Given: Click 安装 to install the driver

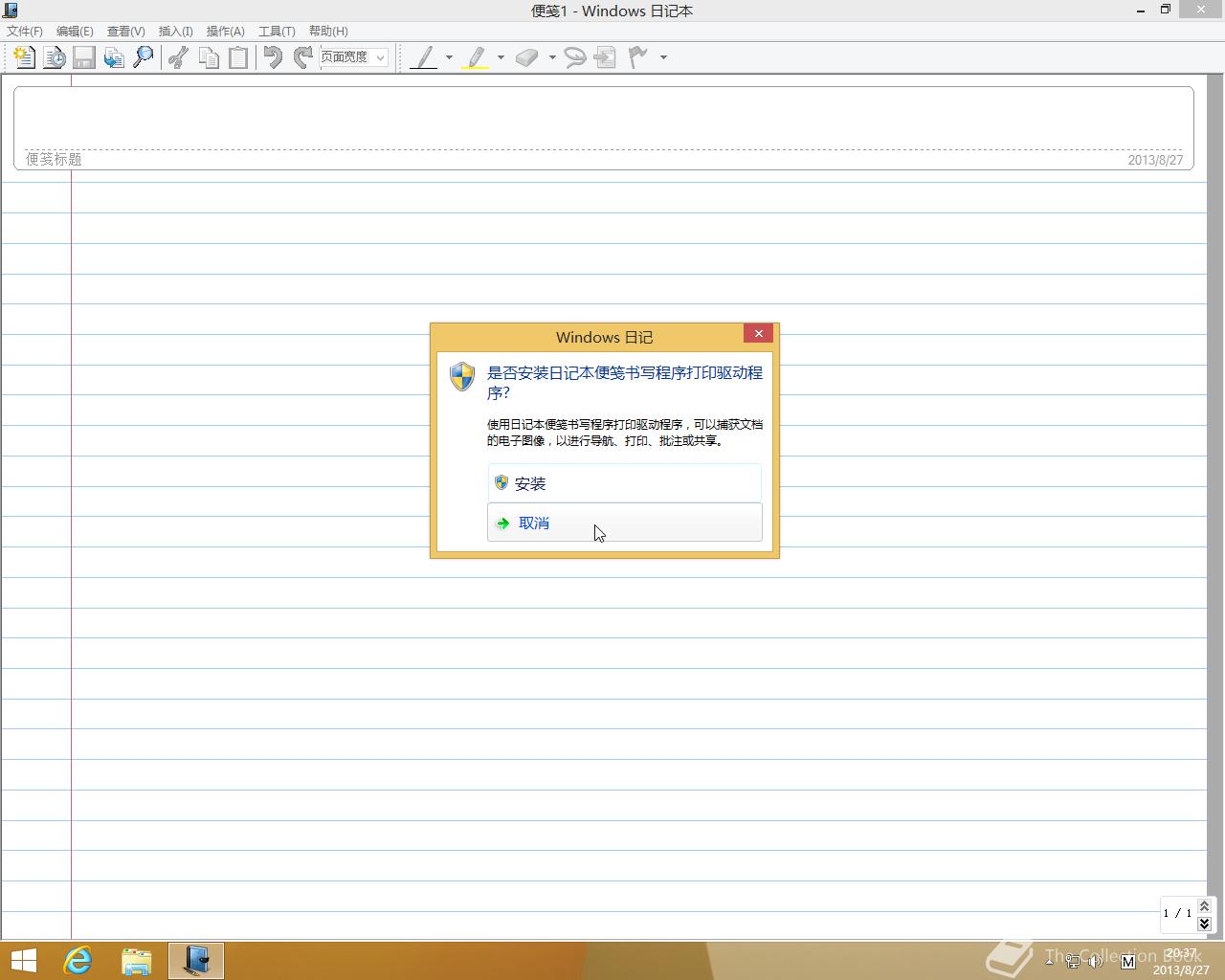Looking at the screenshot, I should (x=625, y=483).
